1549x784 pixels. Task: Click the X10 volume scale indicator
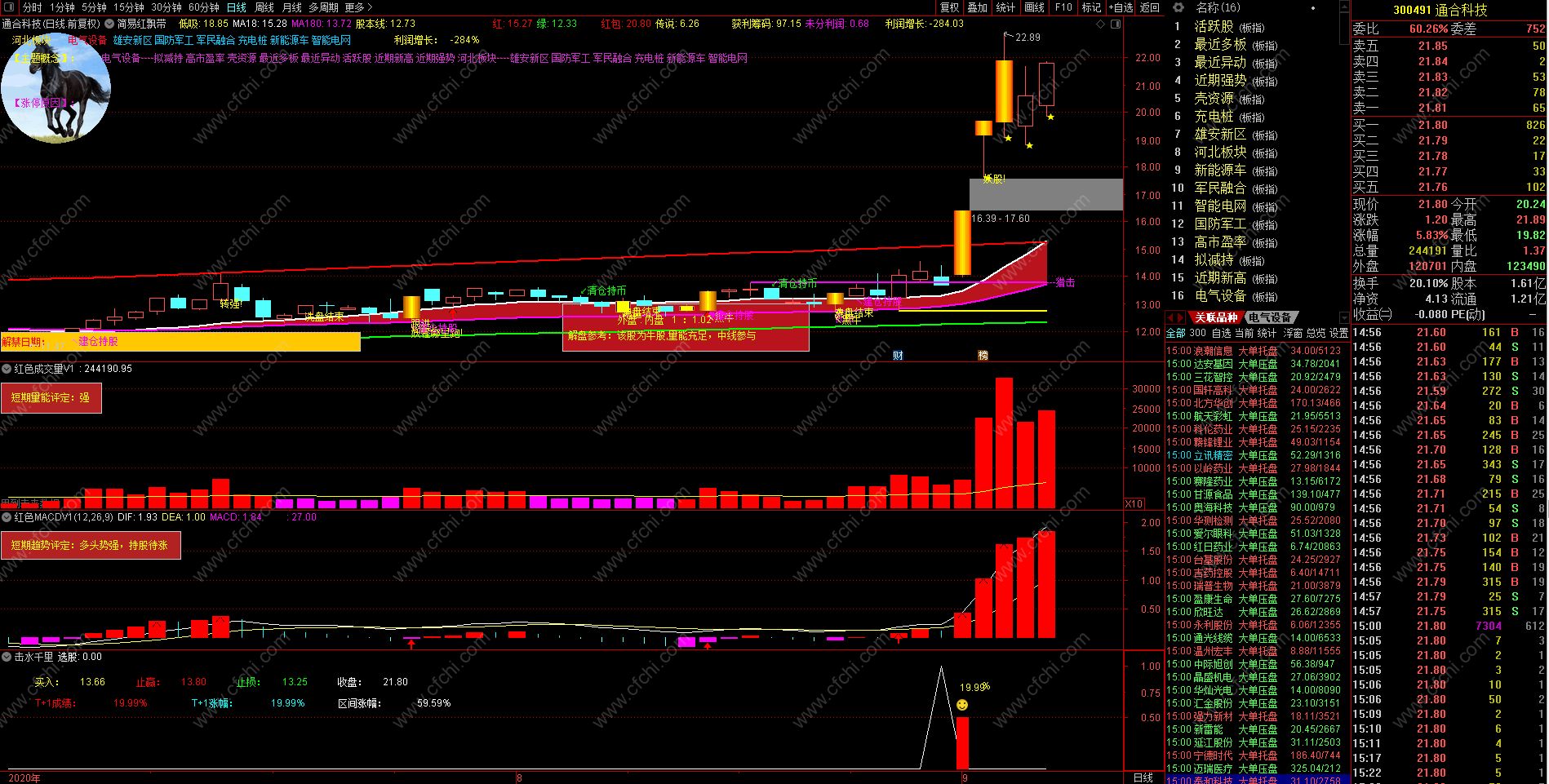click(1134, 504)
